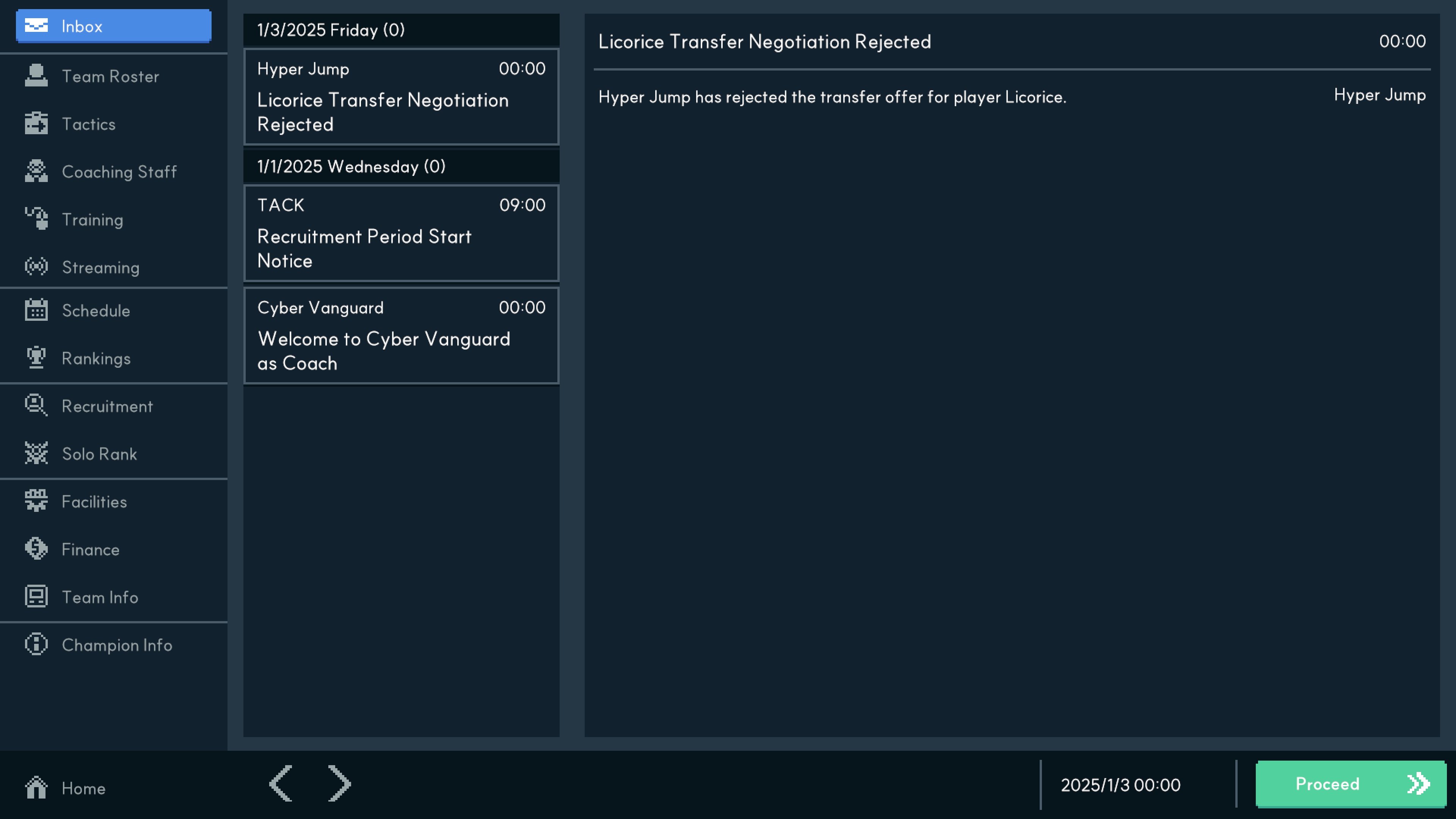Open Welcome to Cyber Vanguard message
This screenshot has width=1456, height=819.
[x=401, y=336]
